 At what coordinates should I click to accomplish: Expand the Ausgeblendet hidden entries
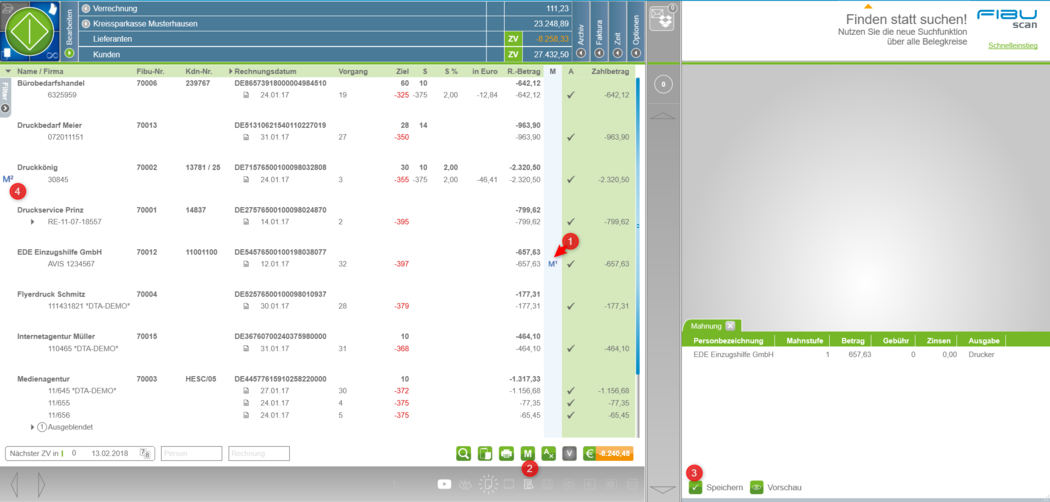tap(32, 427)
